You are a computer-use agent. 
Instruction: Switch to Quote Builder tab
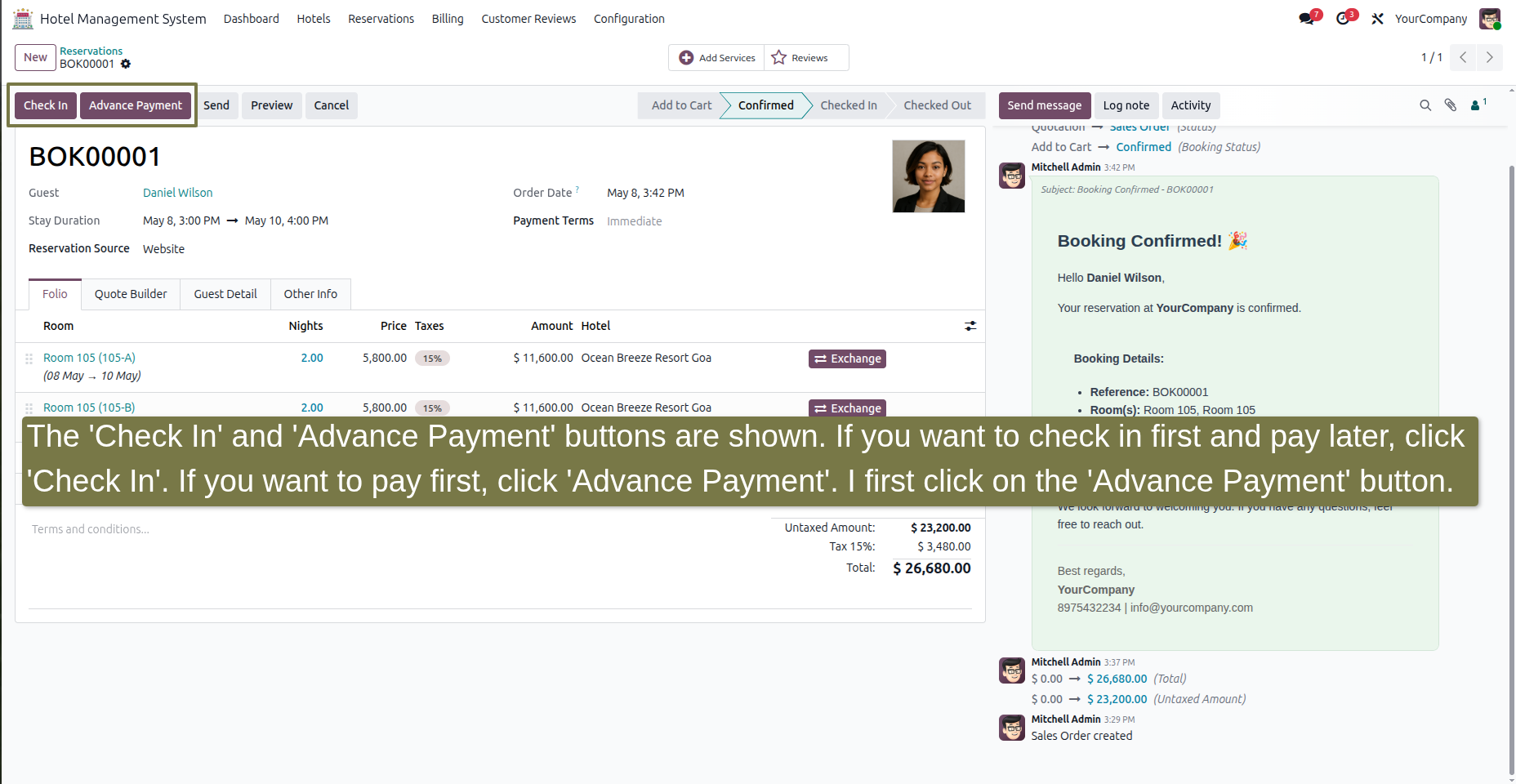131,294
